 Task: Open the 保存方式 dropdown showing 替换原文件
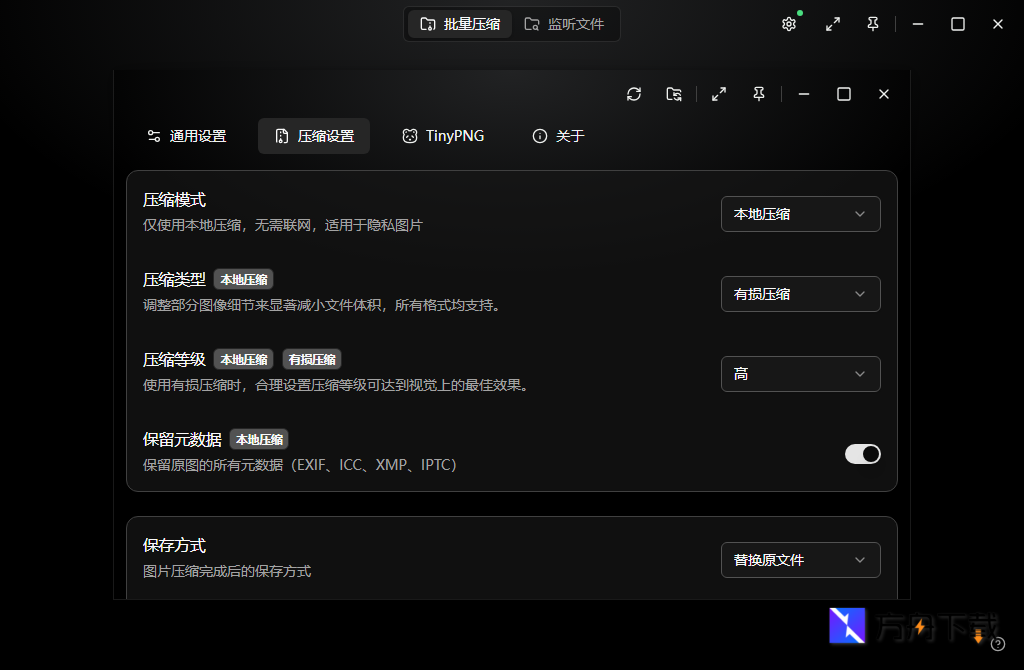(x=800, y=560)
